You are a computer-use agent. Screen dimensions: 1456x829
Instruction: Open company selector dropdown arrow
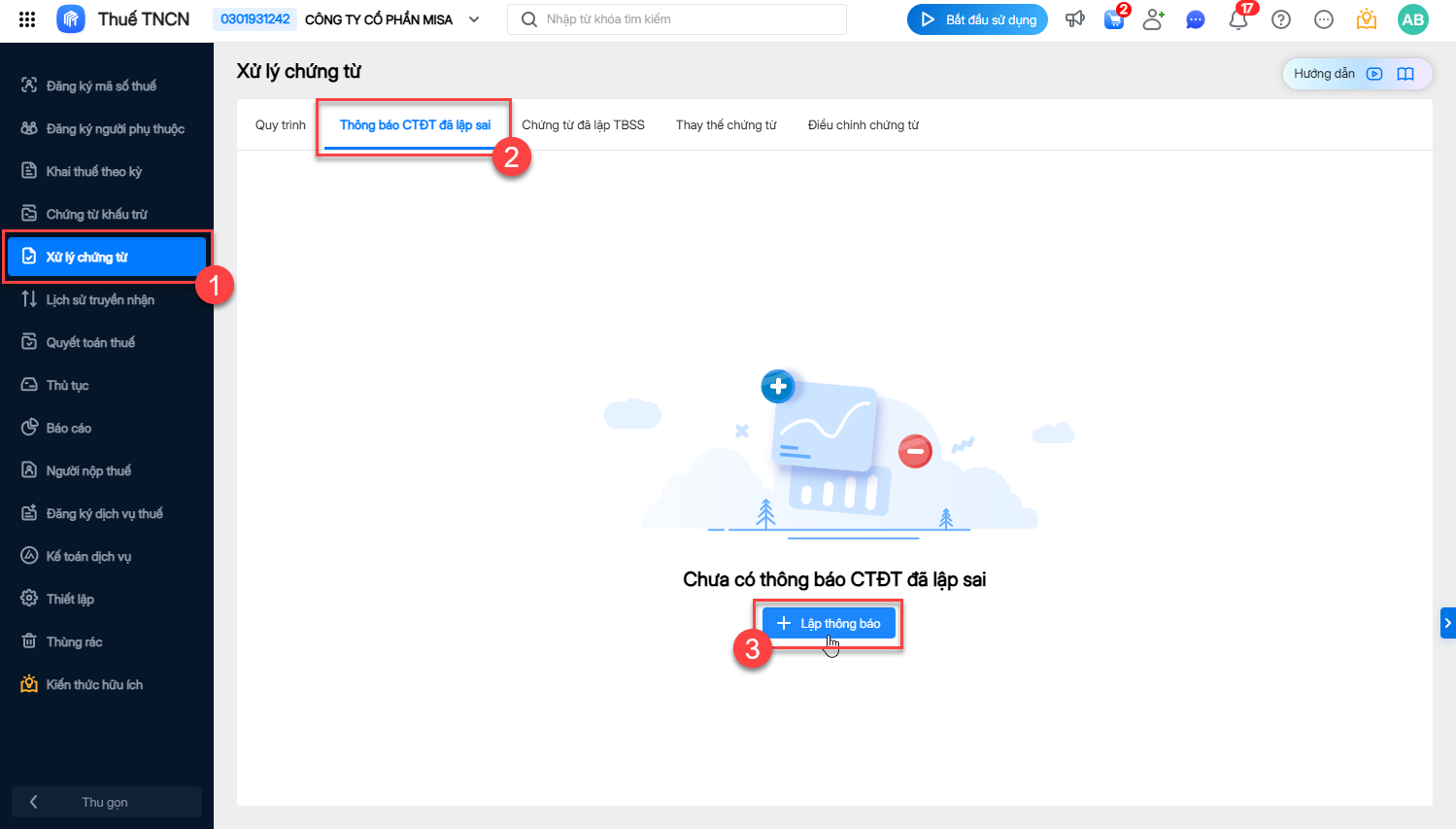click(474, 19)
